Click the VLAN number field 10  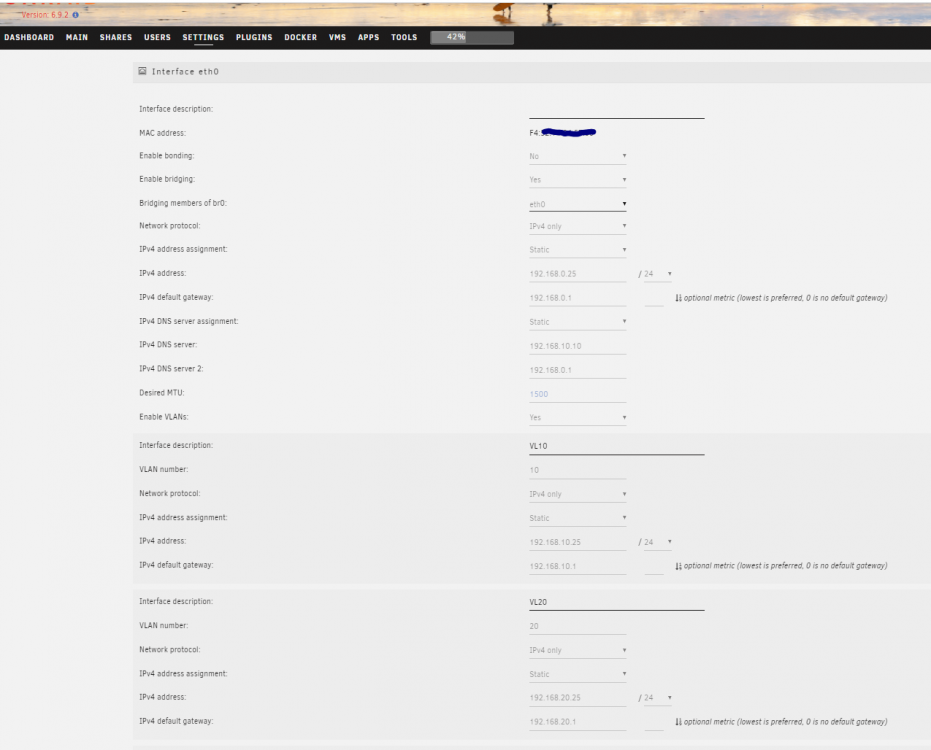578,470
